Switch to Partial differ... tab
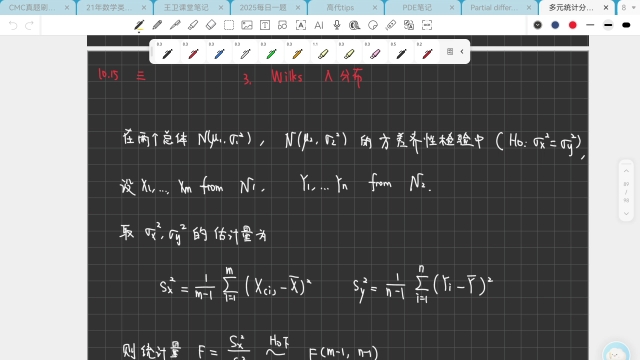This screenshot has width=640, height=360. [x=494, y=7]
